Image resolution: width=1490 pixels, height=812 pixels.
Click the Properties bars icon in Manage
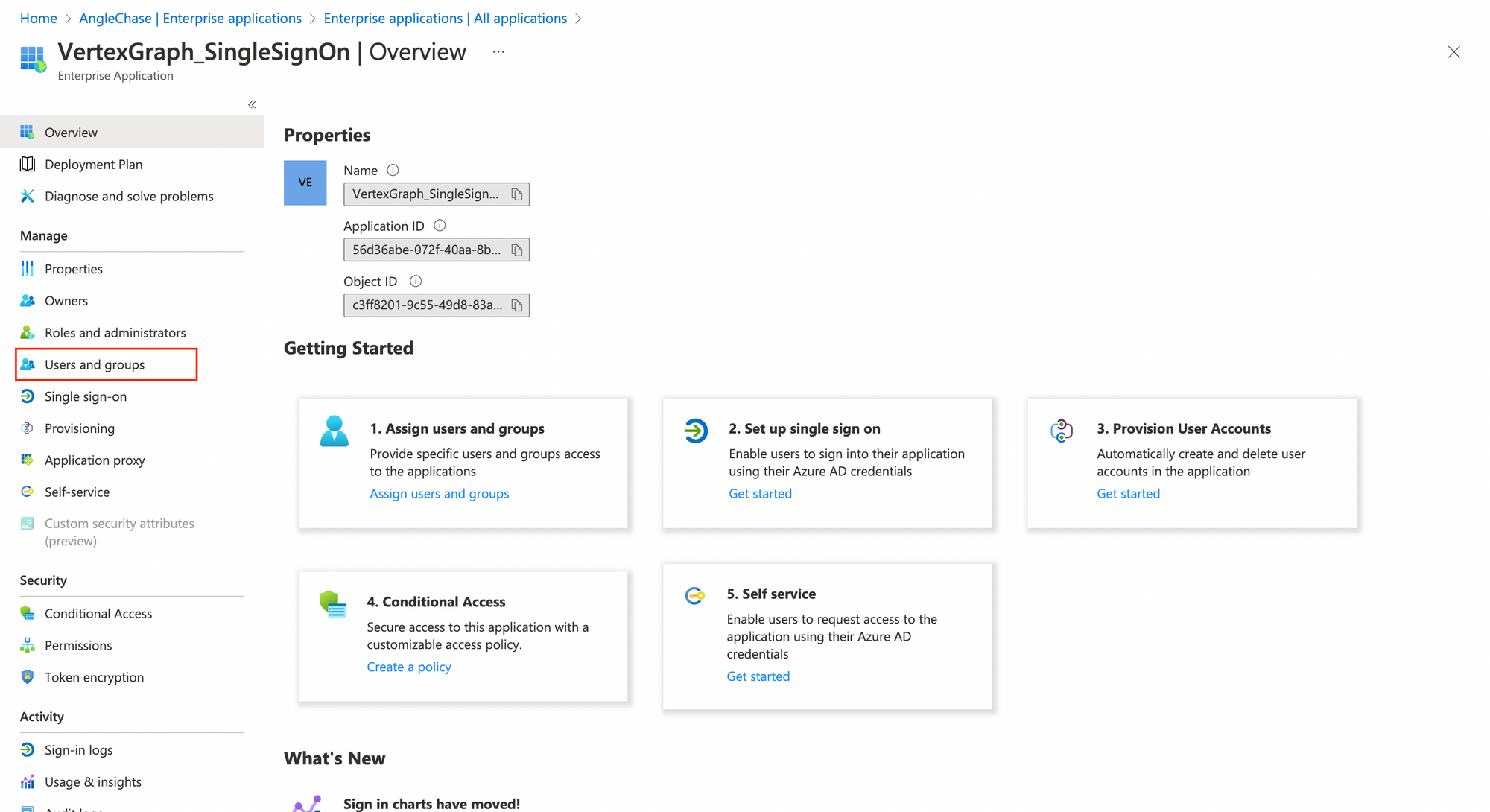click(28, 268)
